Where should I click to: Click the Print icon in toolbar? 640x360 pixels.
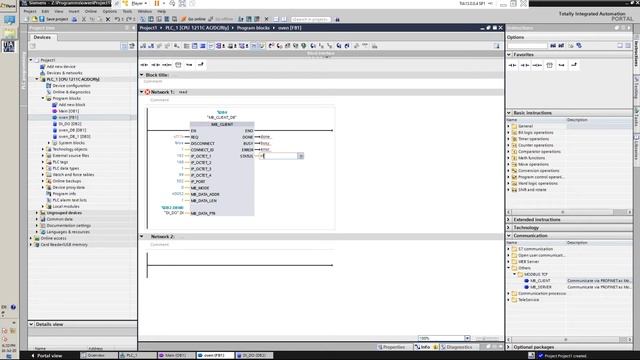tap(74, 19)
